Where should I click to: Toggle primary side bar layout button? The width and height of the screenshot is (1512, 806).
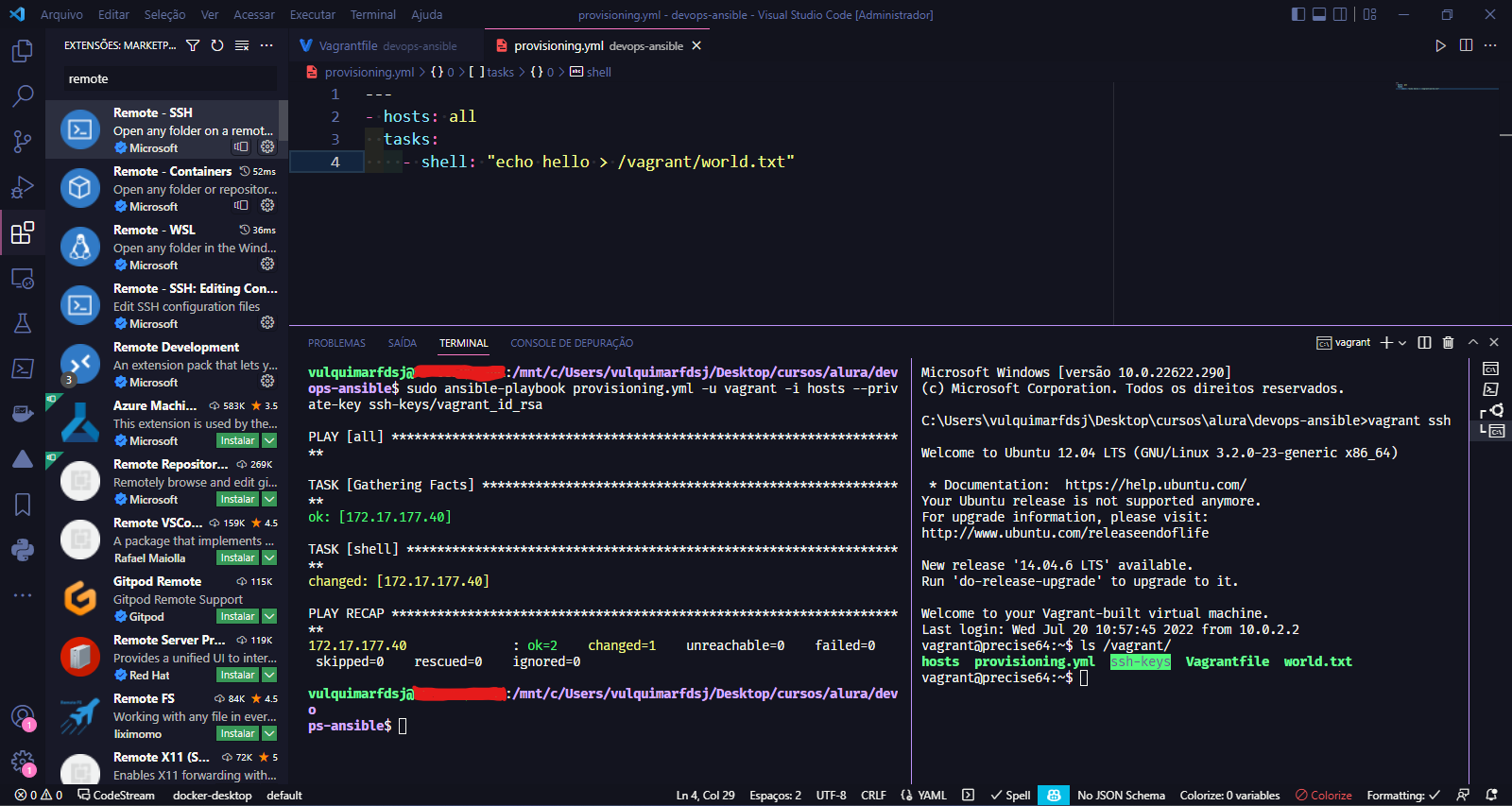coord(1298,14)
